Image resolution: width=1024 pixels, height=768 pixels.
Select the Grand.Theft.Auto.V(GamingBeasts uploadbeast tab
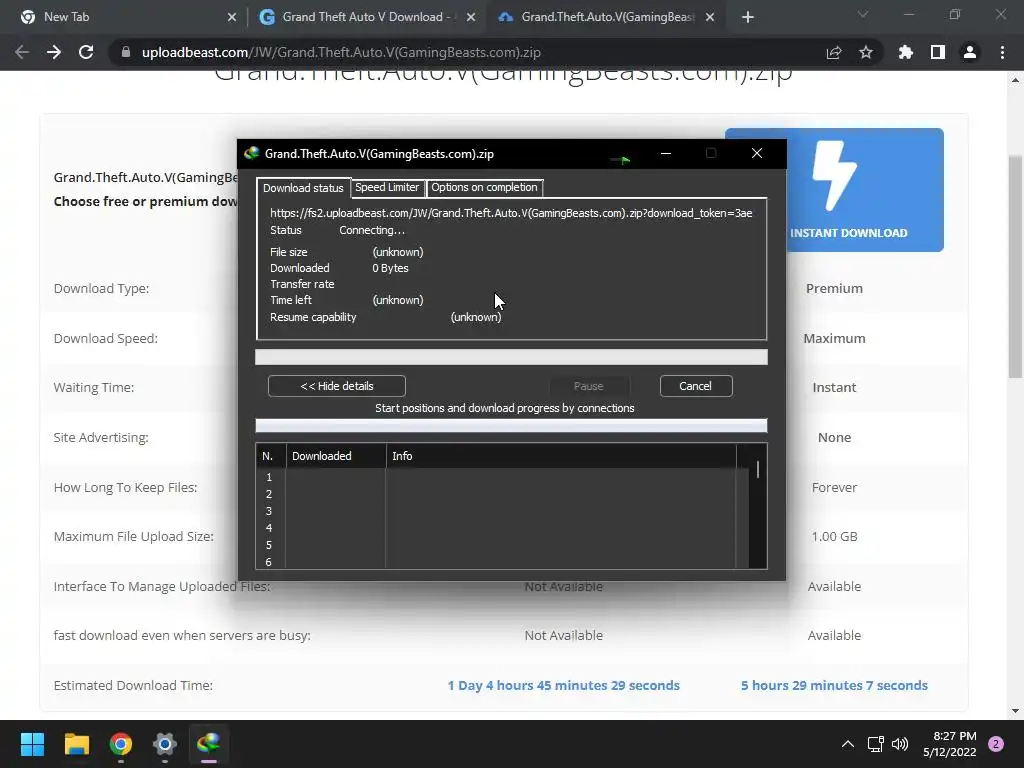point(607,17)
